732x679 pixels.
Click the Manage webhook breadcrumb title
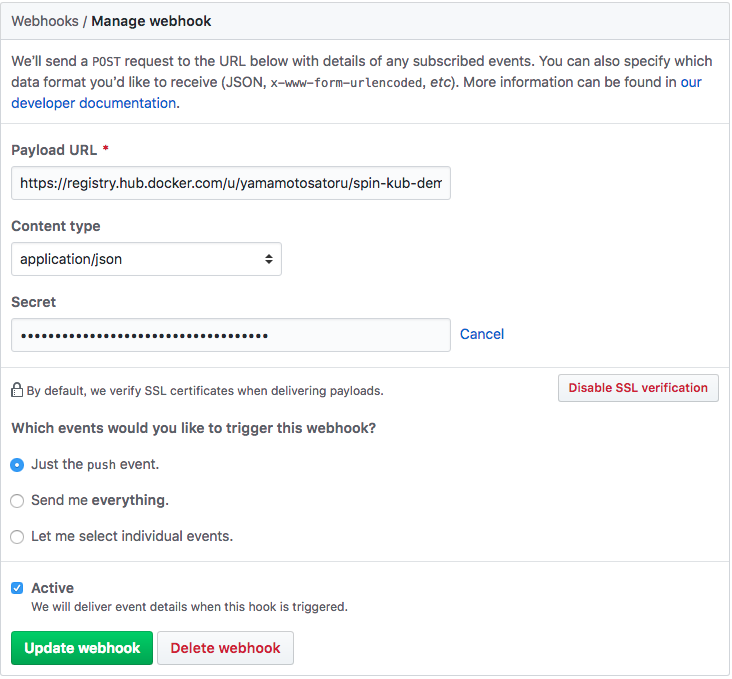151,21
